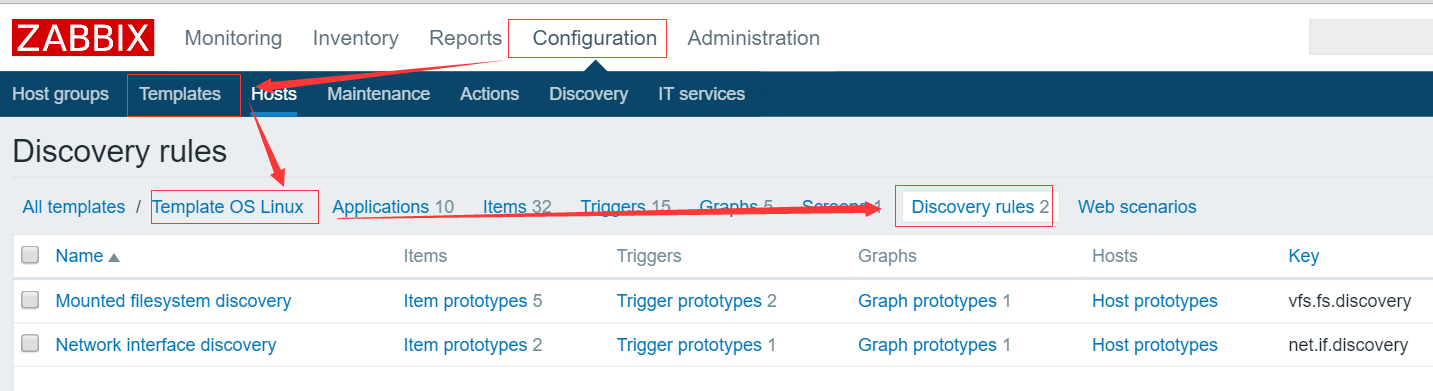Check the Network interface discovery checkbox
Viewport: 1433px width, 391px height.
30,343
